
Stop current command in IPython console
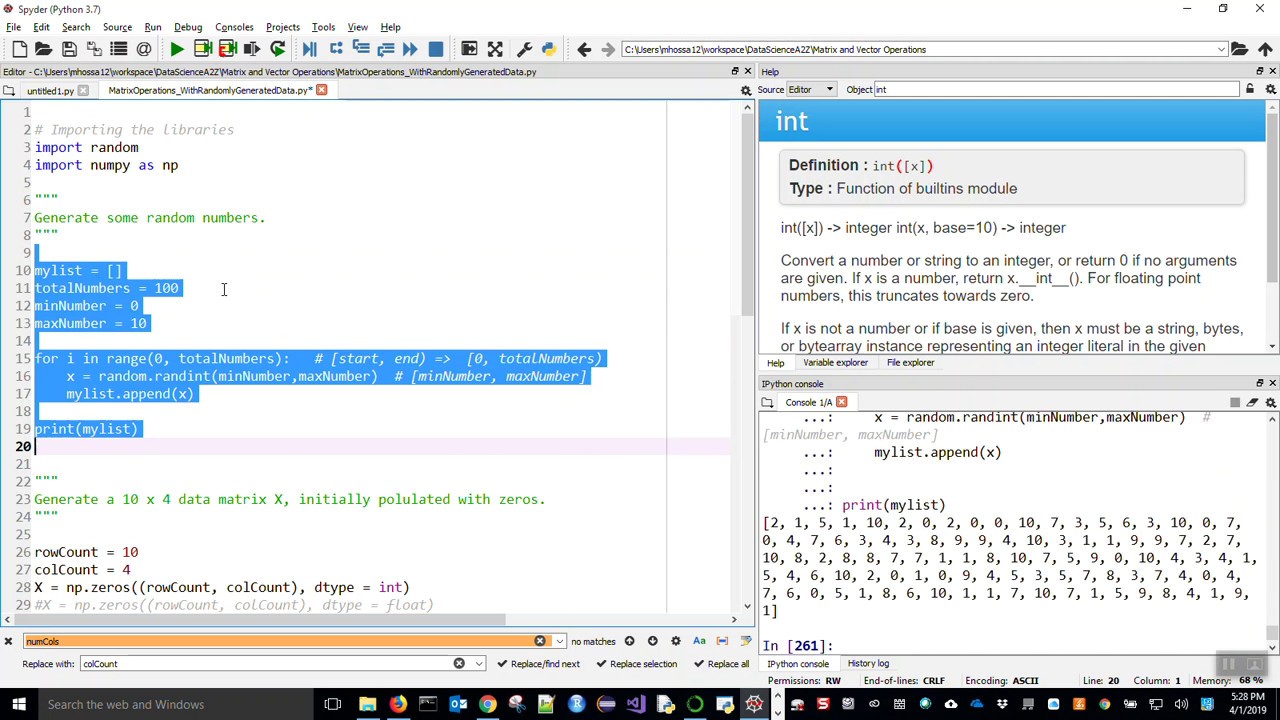pyautogui.click(x=1235, y=402)
